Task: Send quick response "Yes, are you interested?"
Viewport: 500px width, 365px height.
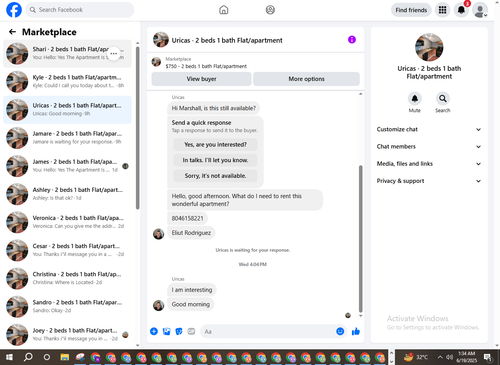Action: pos(215,145)
